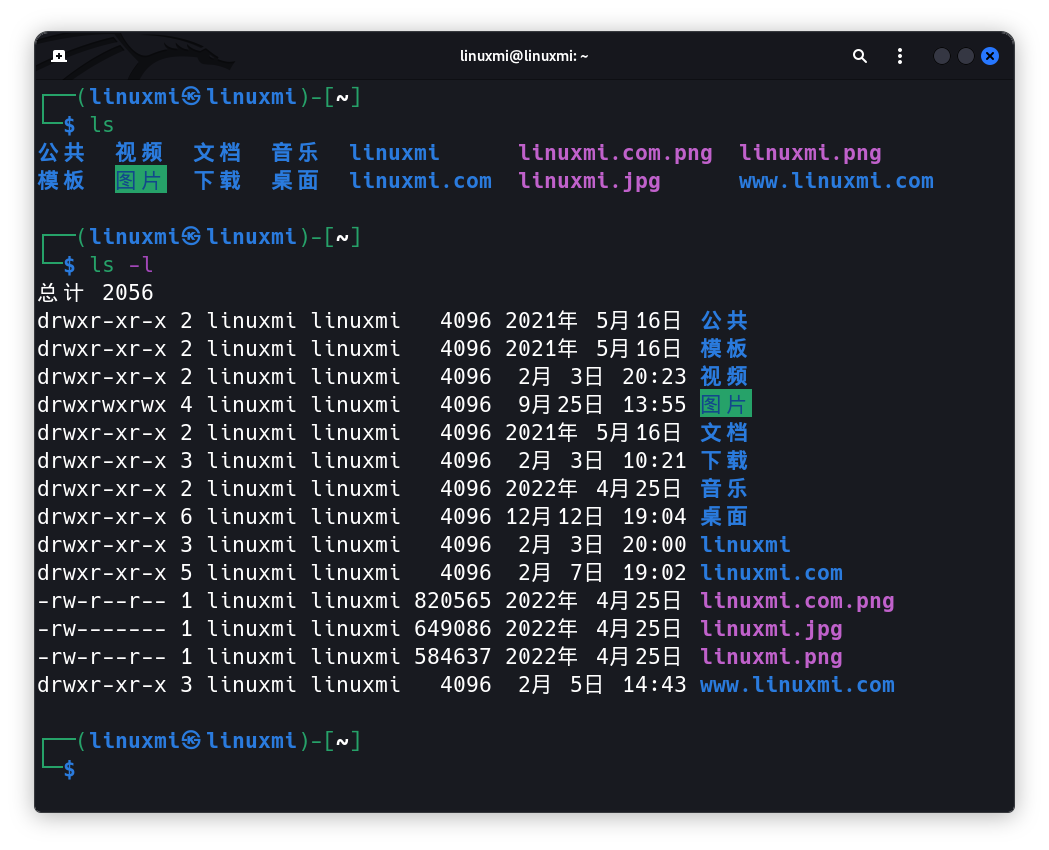
Task: Maximize the terminal with second gray circle
Action: [965, 56]
